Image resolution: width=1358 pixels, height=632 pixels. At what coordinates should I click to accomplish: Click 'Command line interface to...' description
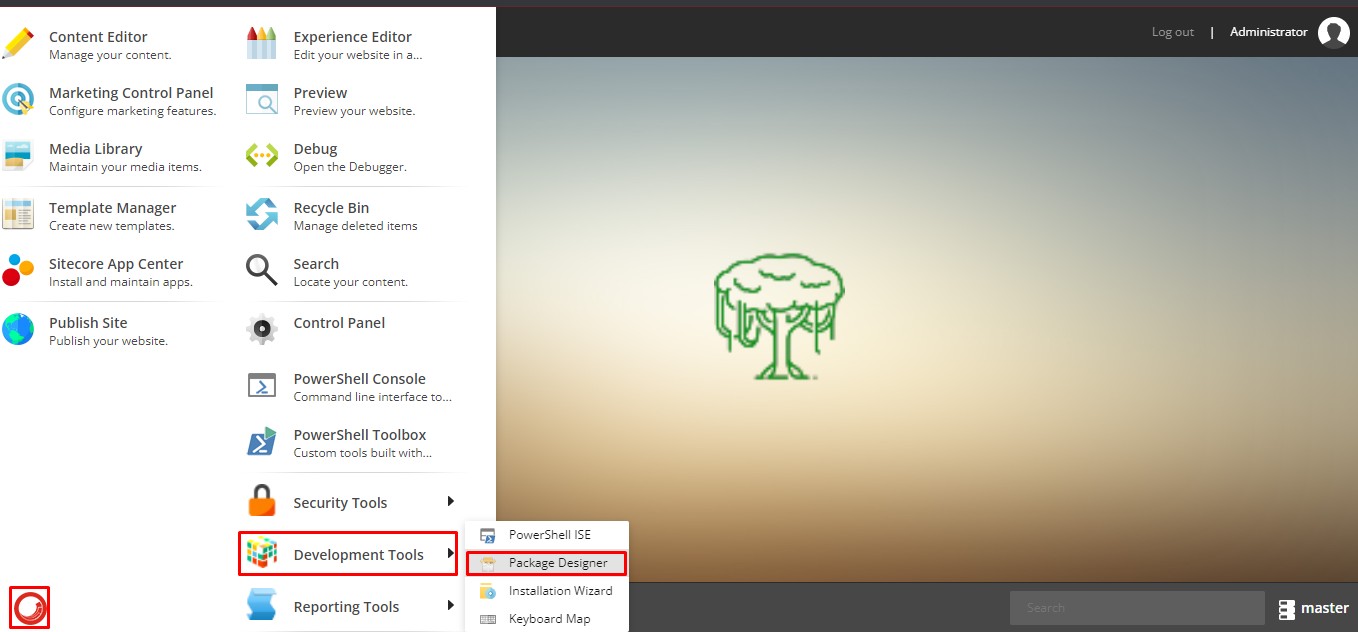373,397
